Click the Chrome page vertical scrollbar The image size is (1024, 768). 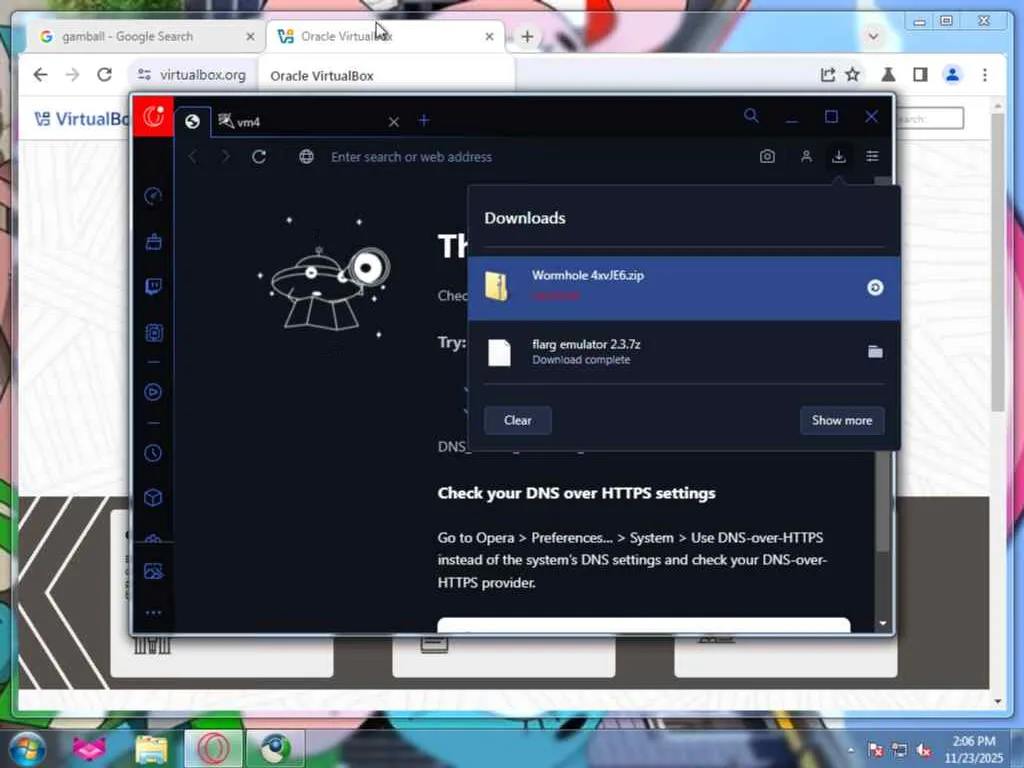click(x=997, y=261)
